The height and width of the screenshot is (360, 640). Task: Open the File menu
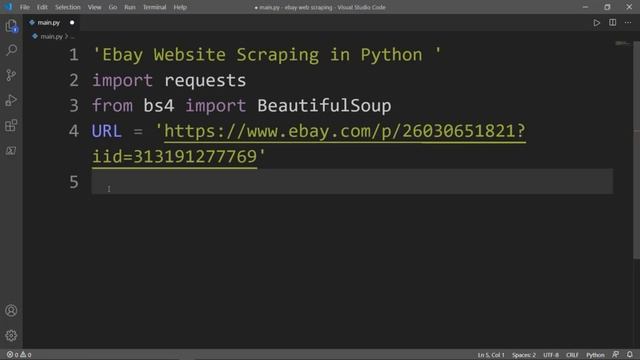pyautogui.click(x=24, y=7)
